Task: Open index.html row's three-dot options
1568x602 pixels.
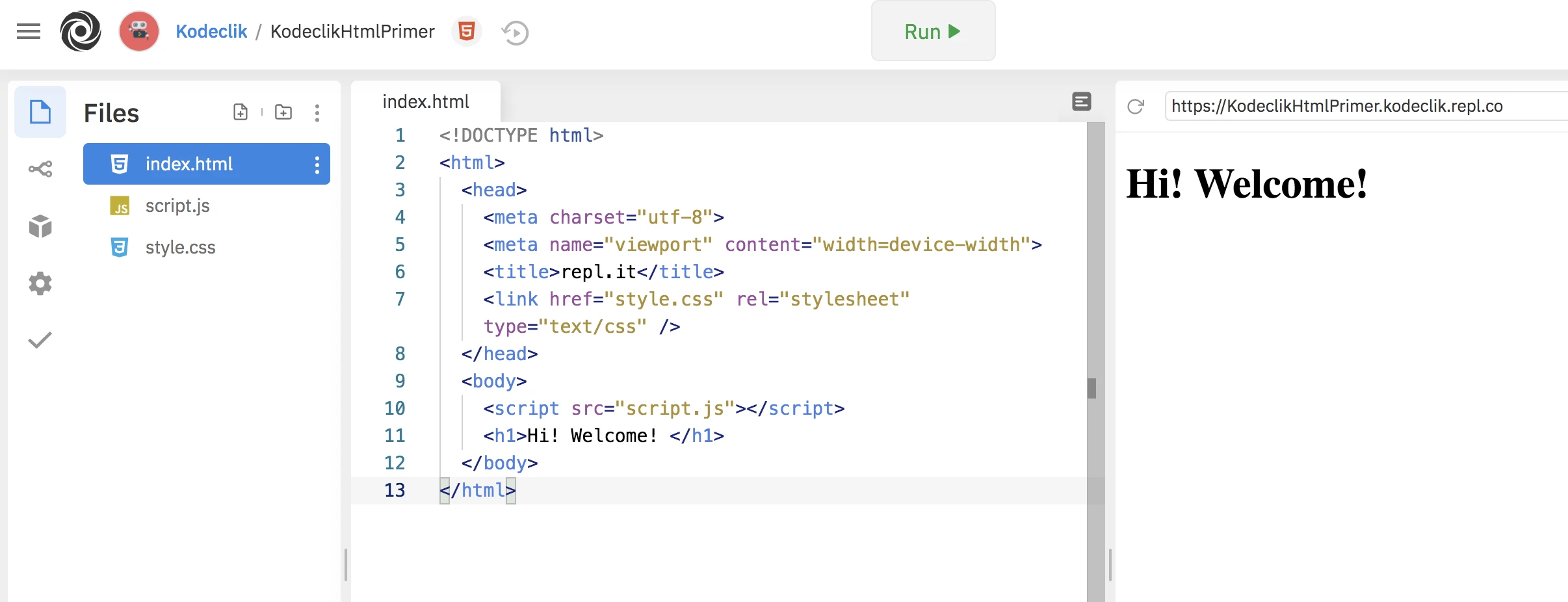Action: click(x=317, y=164)
